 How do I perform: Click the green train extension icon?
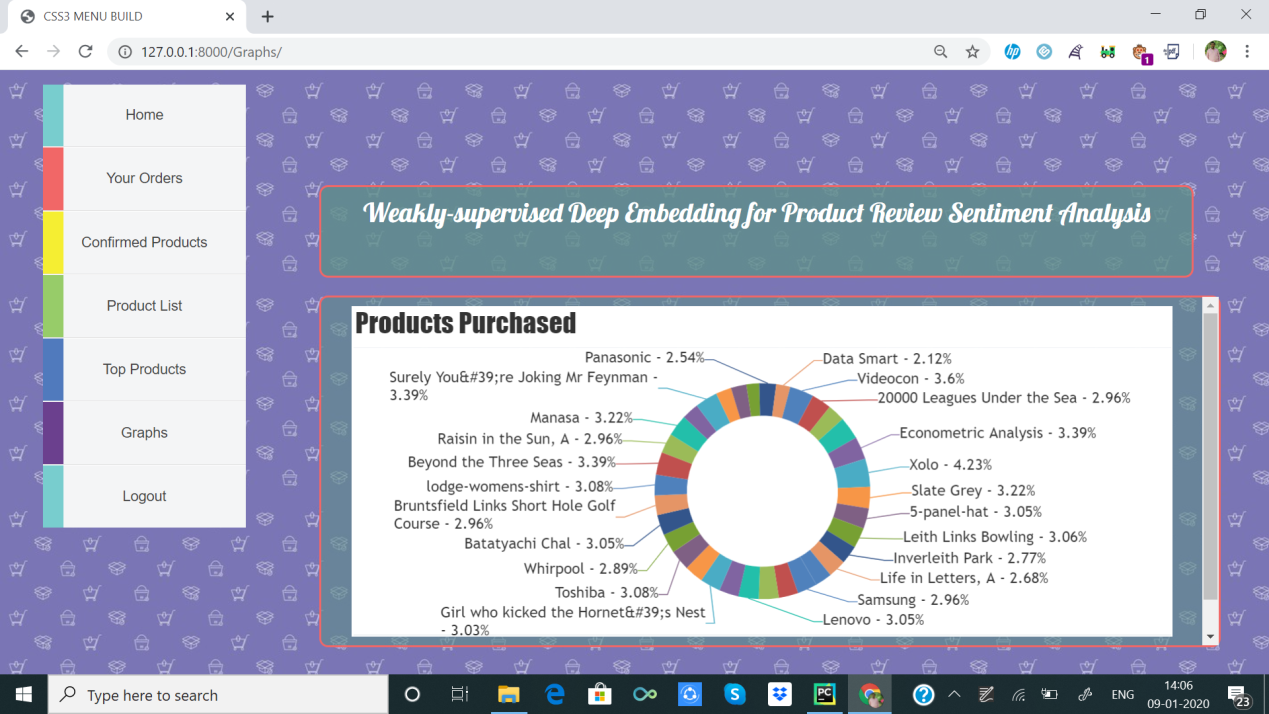tap(1107, 51)
